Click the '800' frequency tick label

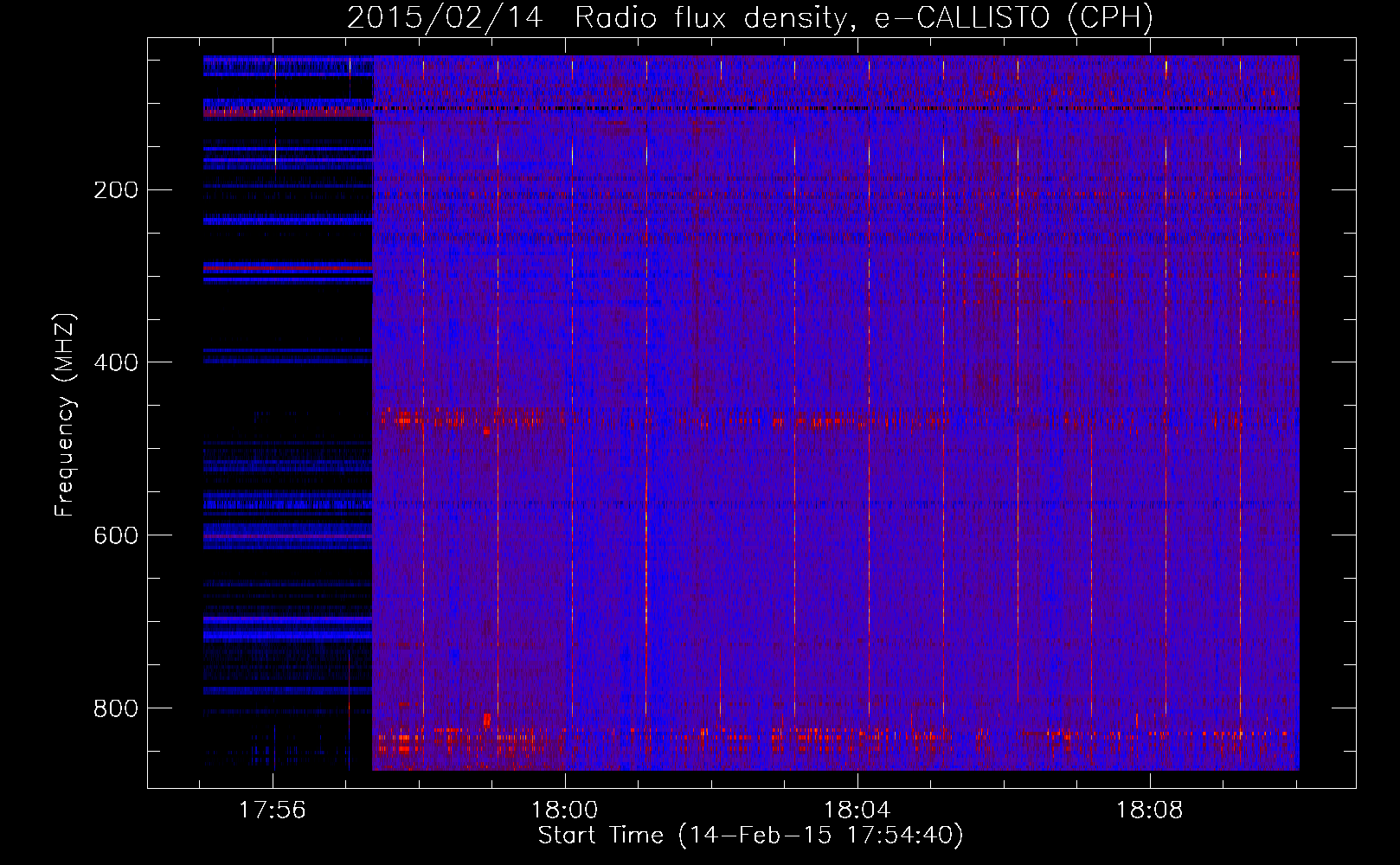(x=115, y=709)
